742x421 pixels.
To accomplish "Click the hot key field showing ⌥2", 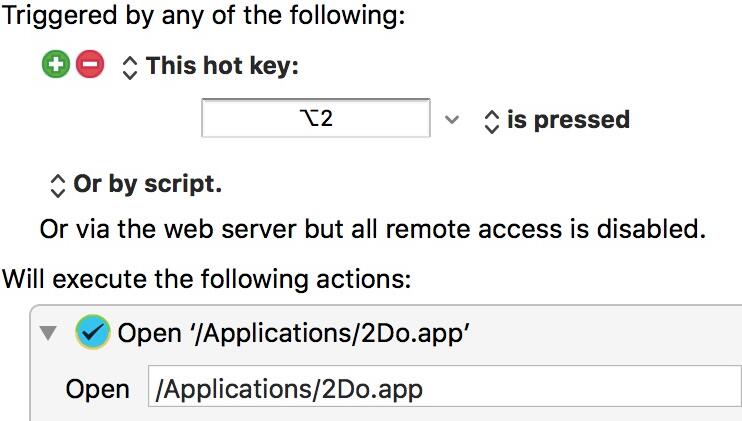I will click(x=316, y=118).
